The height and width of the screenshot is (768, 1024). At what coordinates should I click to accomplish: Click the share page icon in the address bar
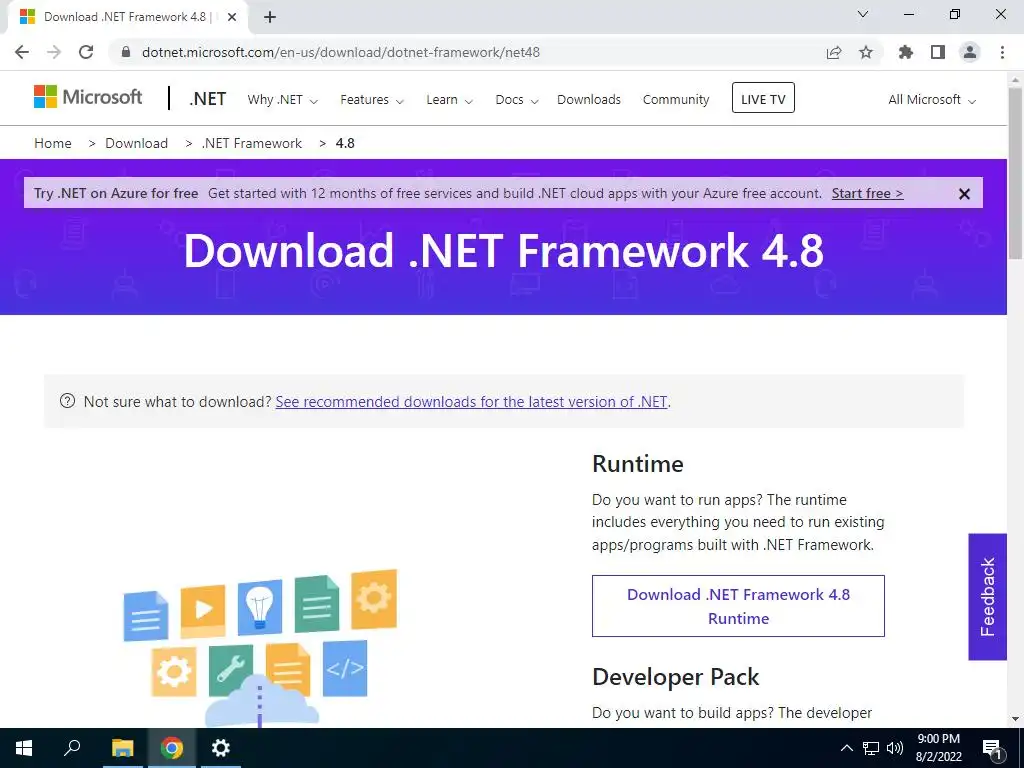click(x=834, y=52)
